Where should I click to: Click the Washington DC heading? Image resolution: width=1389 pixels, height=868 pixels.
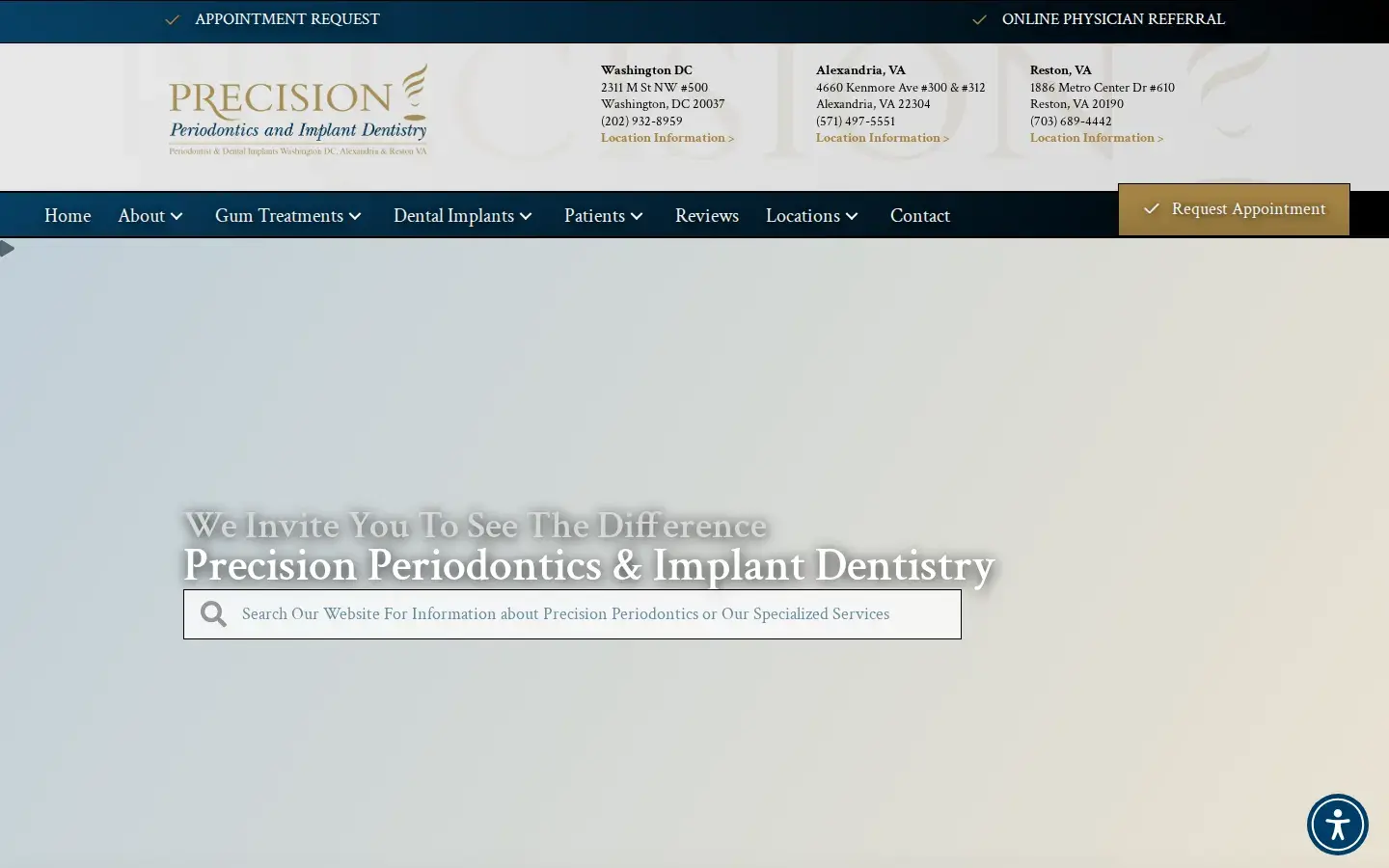(646, 70)
